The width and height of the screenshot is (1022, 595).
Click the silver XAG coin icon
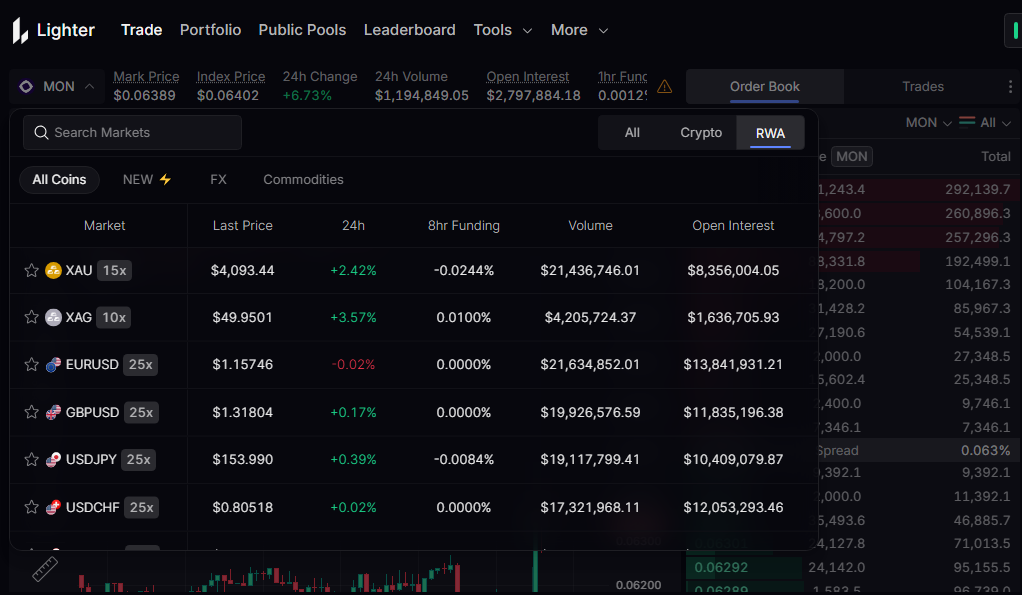pos(54,317)
